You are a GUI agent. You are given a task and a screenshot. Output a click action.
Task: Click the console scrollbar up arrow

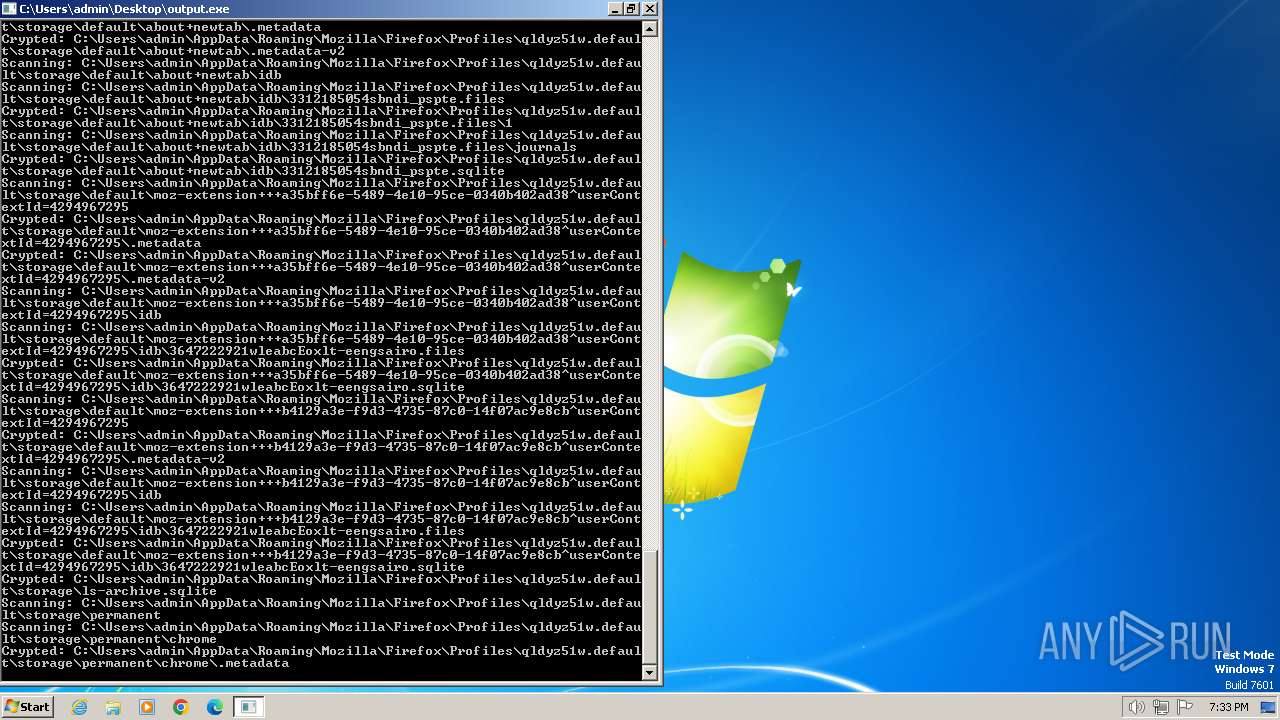tap(650, 29)
